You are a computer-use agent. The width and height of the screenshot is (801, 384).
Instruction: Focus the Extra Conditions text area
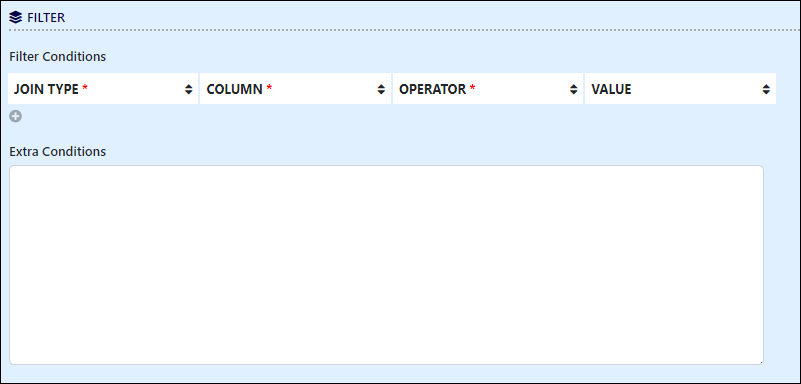tap(386, 265)
